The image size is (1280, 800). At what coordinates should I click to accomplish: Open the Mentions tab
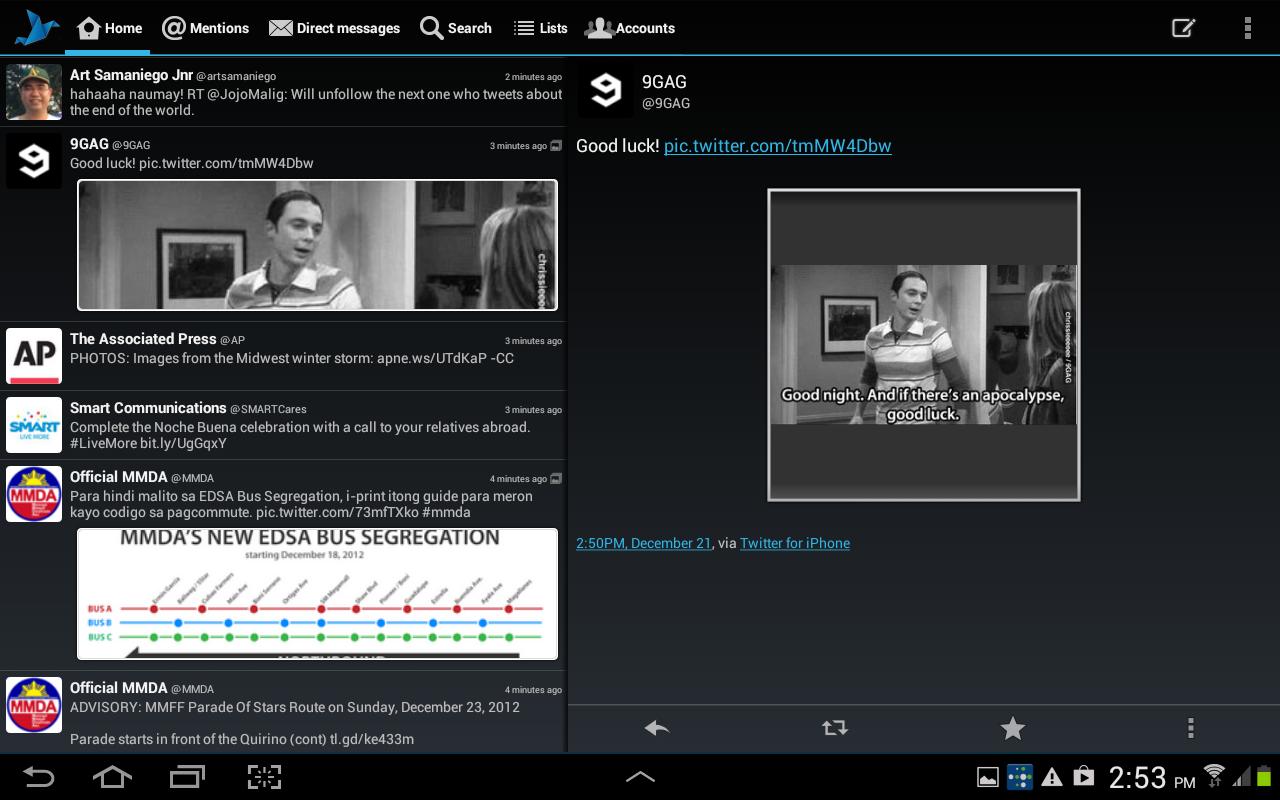[205, 28]
